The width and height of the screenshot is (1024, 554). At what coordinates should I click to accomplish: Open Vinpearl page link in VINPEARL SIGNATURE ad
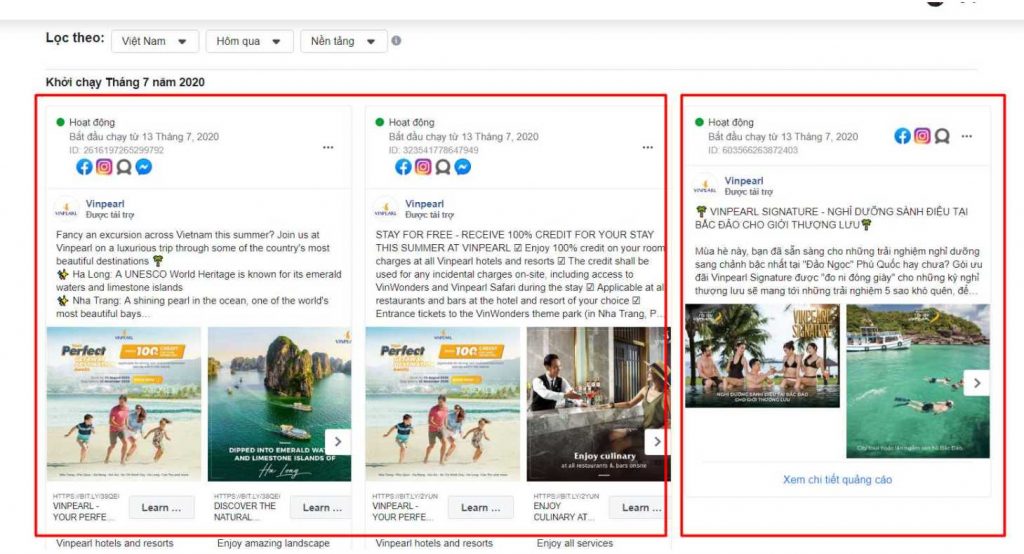[x=744, y=181]
